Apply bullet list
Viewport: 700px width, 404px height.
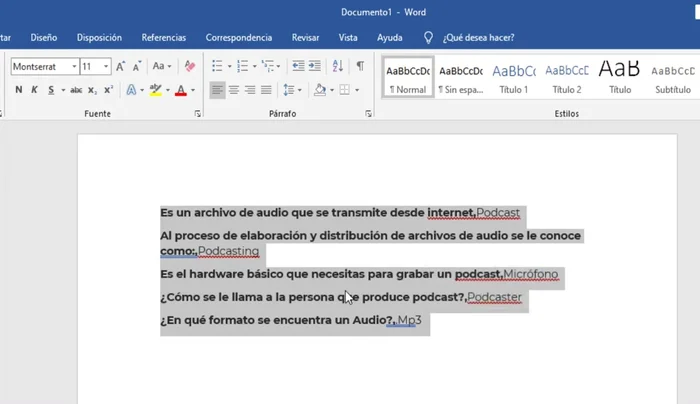coord(217,66)
